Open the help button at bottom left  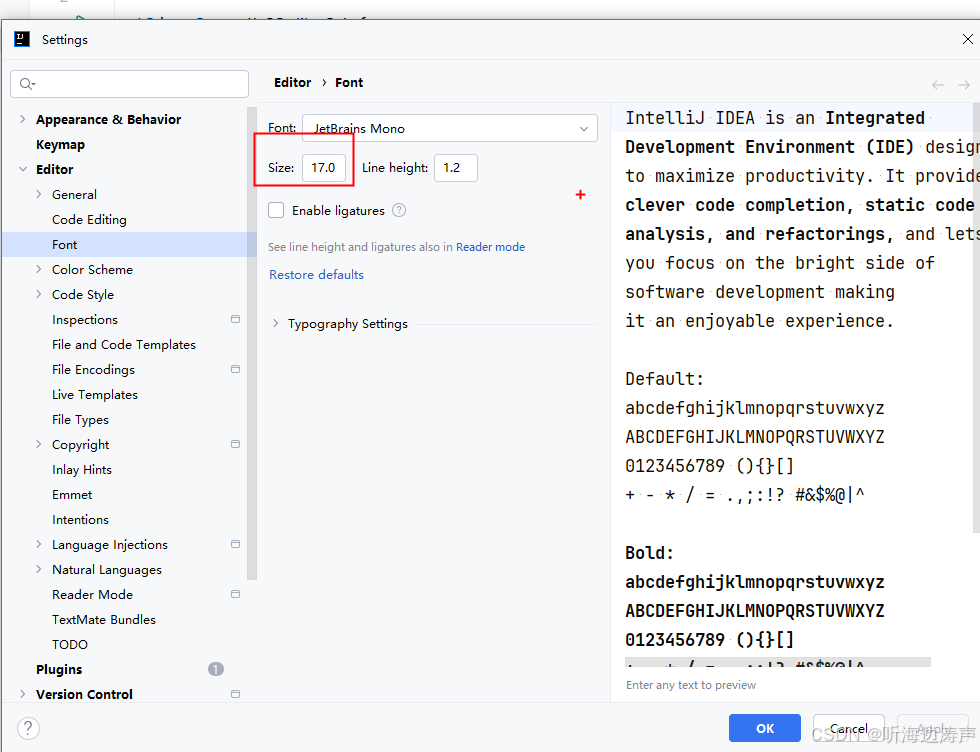click(x=29, y=728)
